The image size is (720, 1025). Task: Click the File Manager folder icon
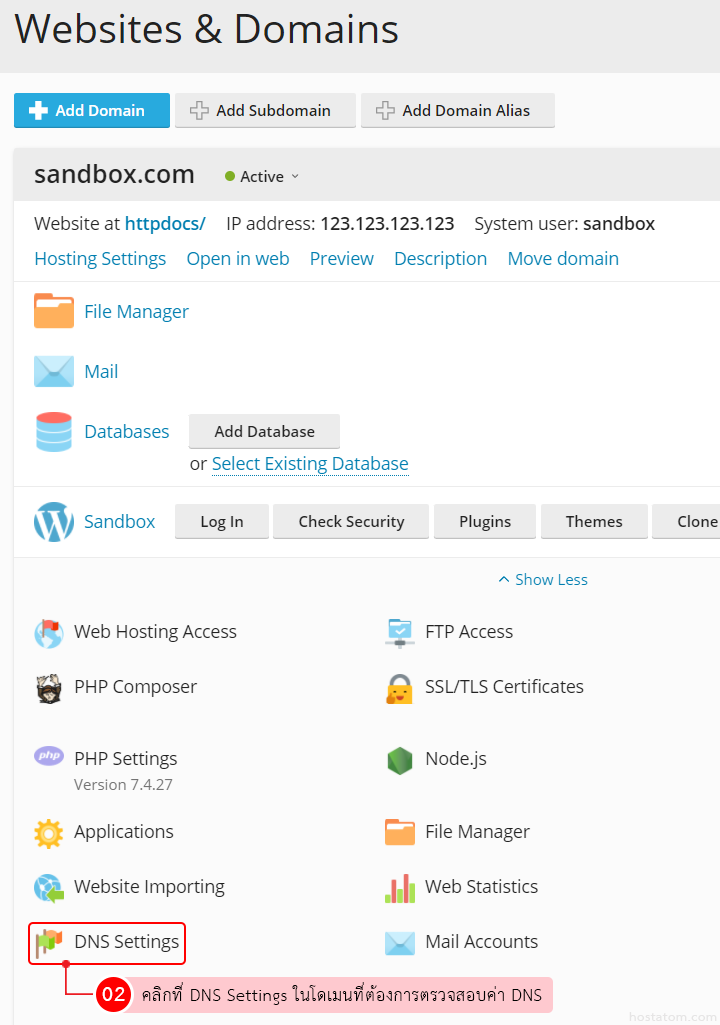tap(54, 311)
